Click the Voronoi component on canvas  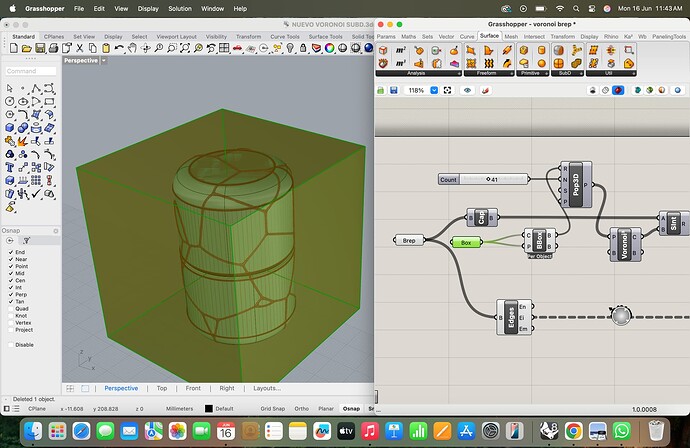click(x=624, y=243)
